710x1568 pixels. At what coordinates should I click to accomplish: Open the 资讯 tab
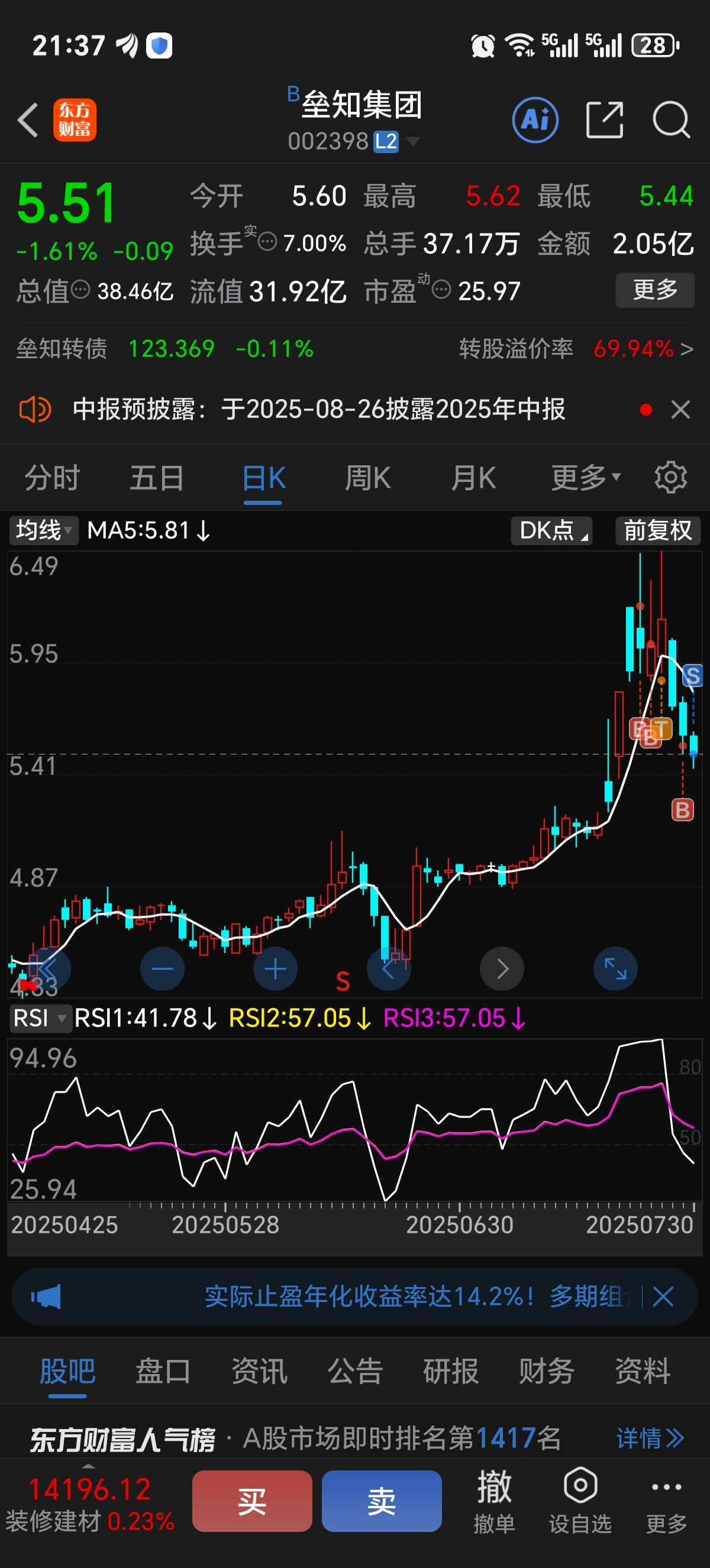coord(259,1371)
